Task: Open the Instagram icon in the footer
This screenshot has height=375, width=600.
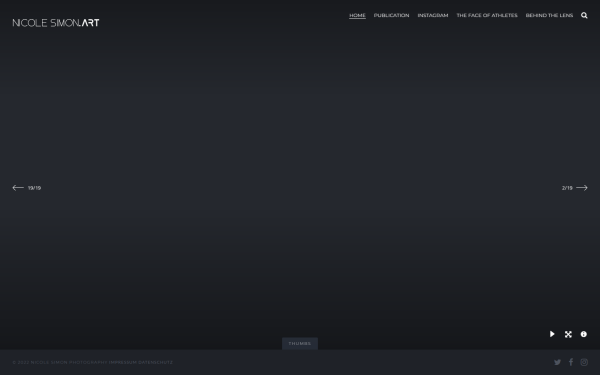Action: coord(584,362)
